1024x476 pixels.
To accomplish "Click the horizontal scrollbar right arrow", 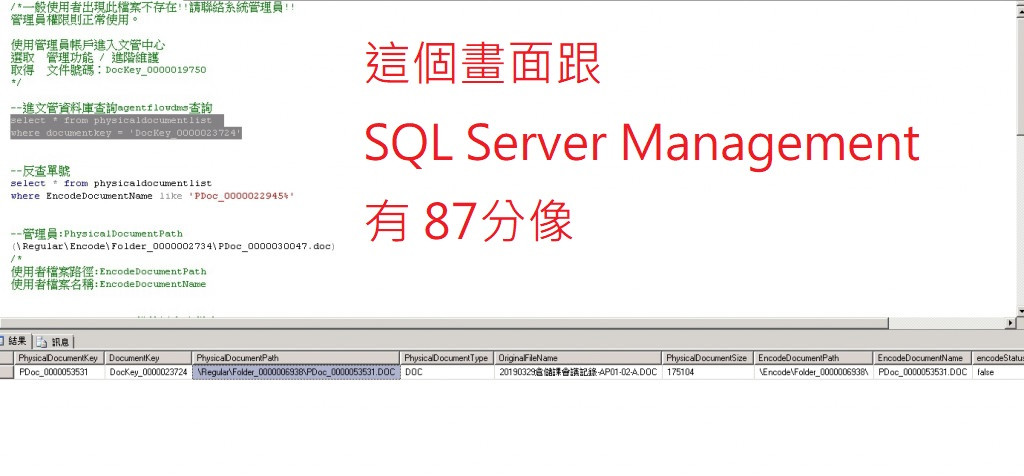I will pos(1012,323).
